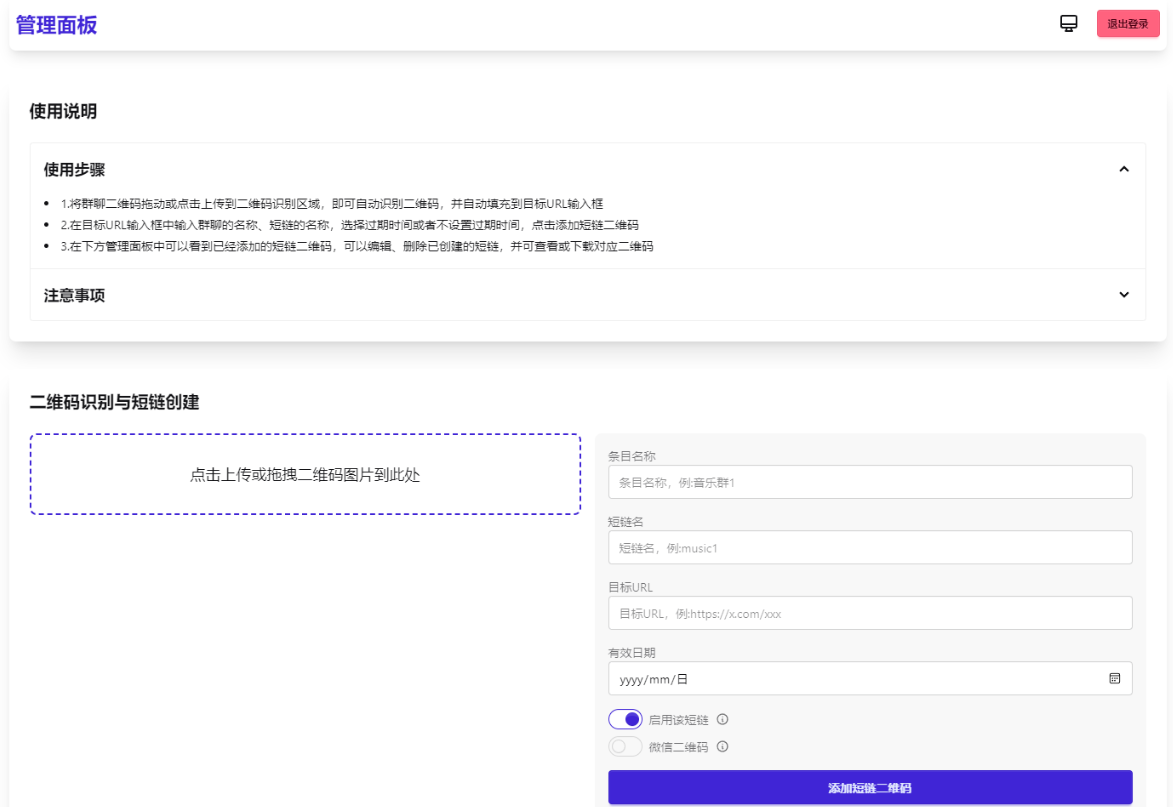Click the 注意事项 heading
1173x807 pixels.
coord(74,295)
